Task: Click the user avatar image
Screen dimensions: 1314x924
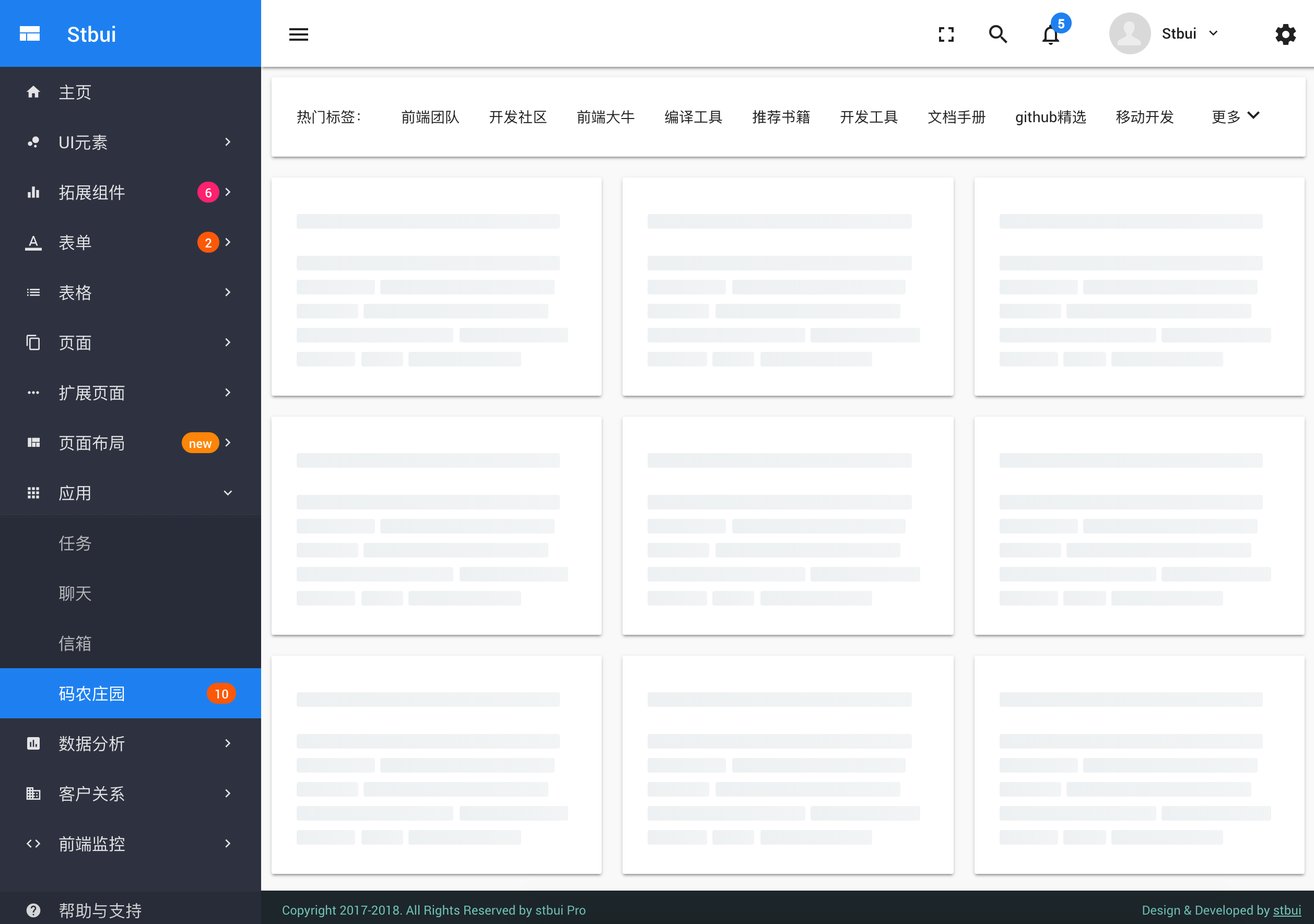Action: click(1129, 34)
